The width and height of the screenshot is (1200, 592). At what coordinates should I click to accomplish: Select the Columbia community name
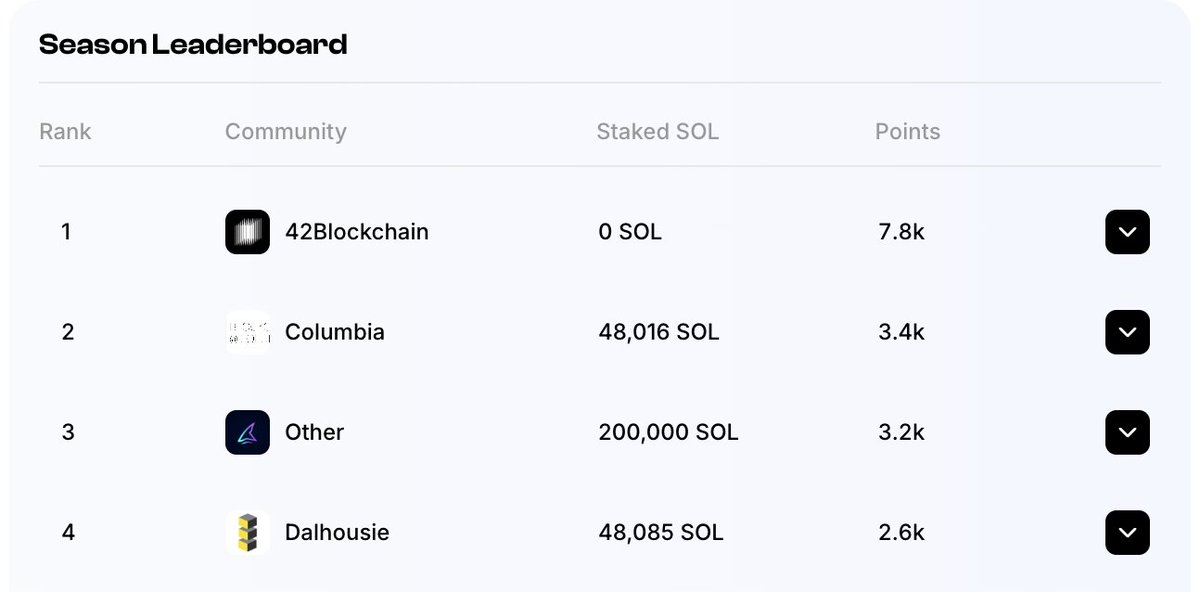[x=334, y=332]
